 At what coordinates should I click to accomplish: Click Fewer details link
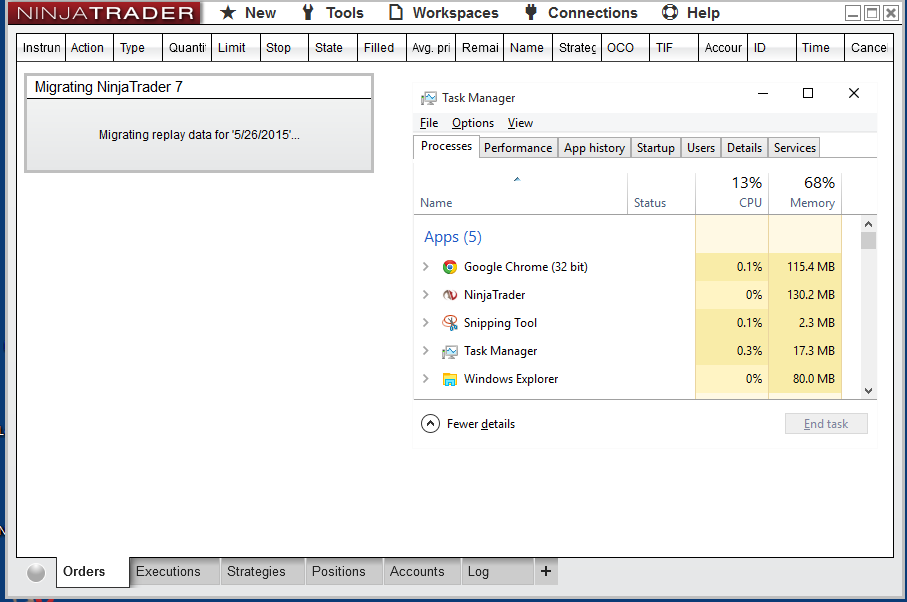[481, 424]
